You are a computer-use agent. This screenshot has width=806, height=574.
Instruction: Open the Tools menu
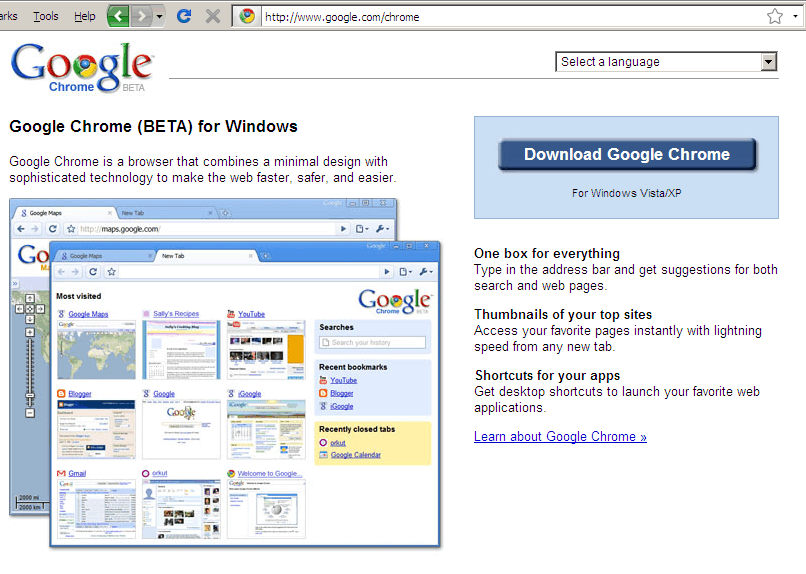click(x=46, y=16)
